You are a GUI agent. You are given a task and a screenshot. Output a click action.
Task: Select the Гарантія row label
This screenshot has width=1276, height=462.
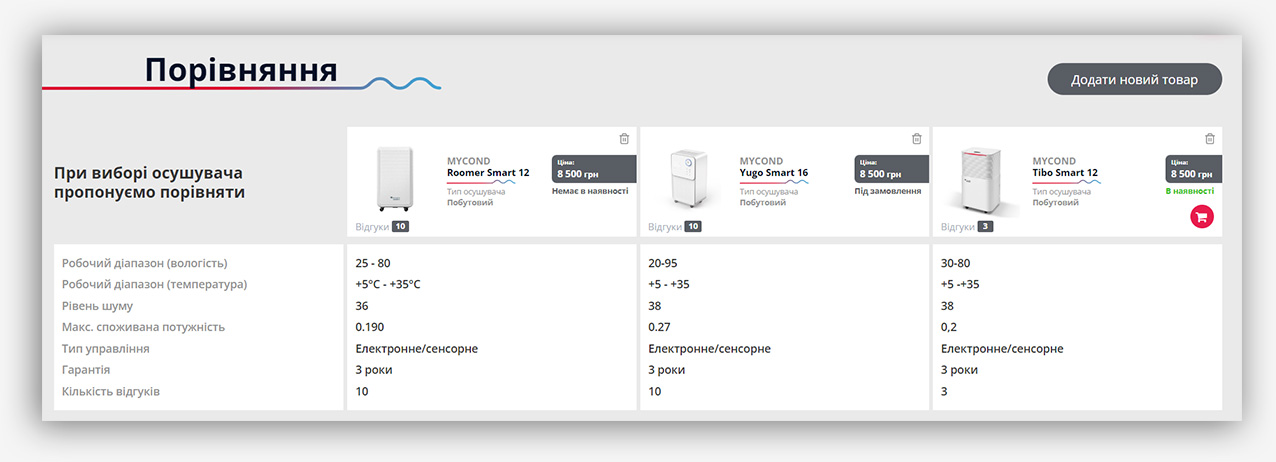point(86,370)
